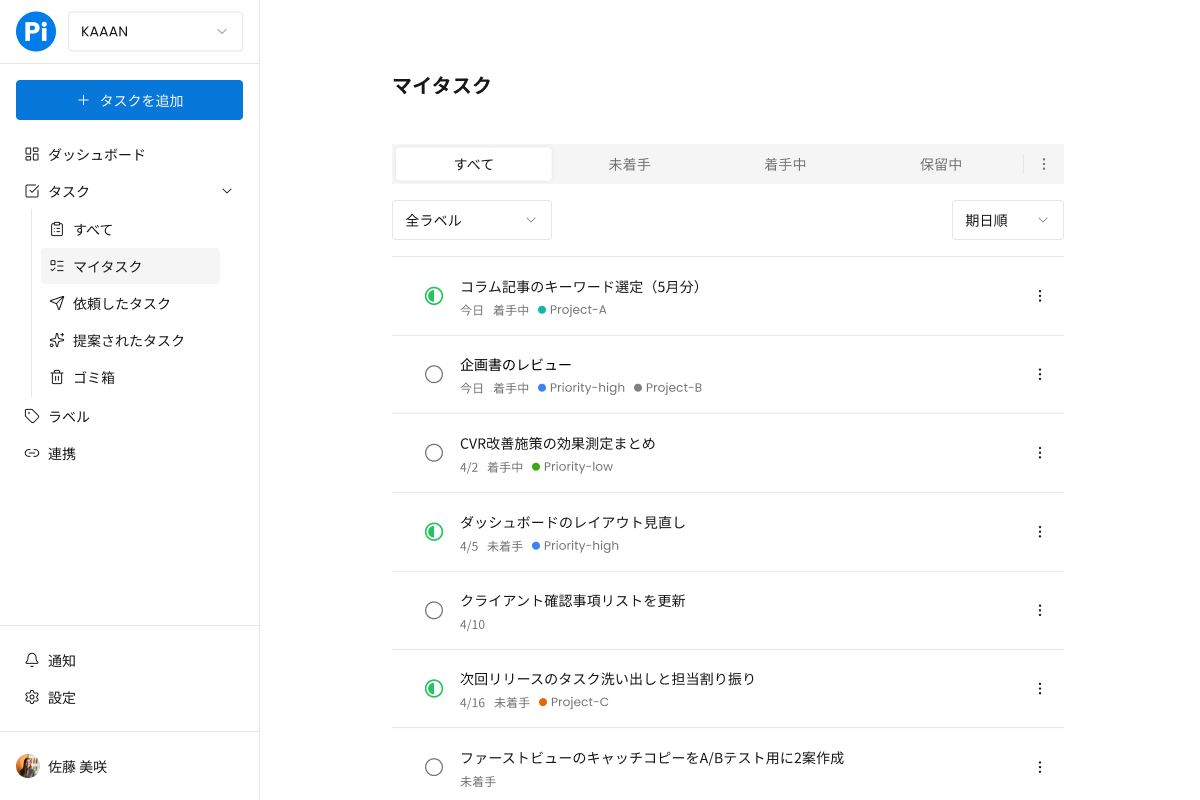The height and width of the screenshot is (800, 1200).
Task: Toggle status circle for 企画書のレビュー
Action: (434, 374)
